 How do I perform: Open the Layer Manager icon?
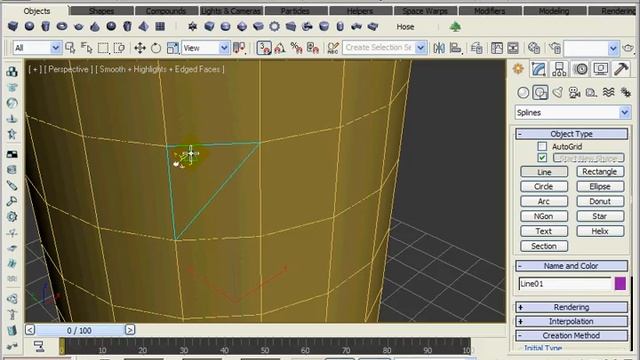coord(476,48)
